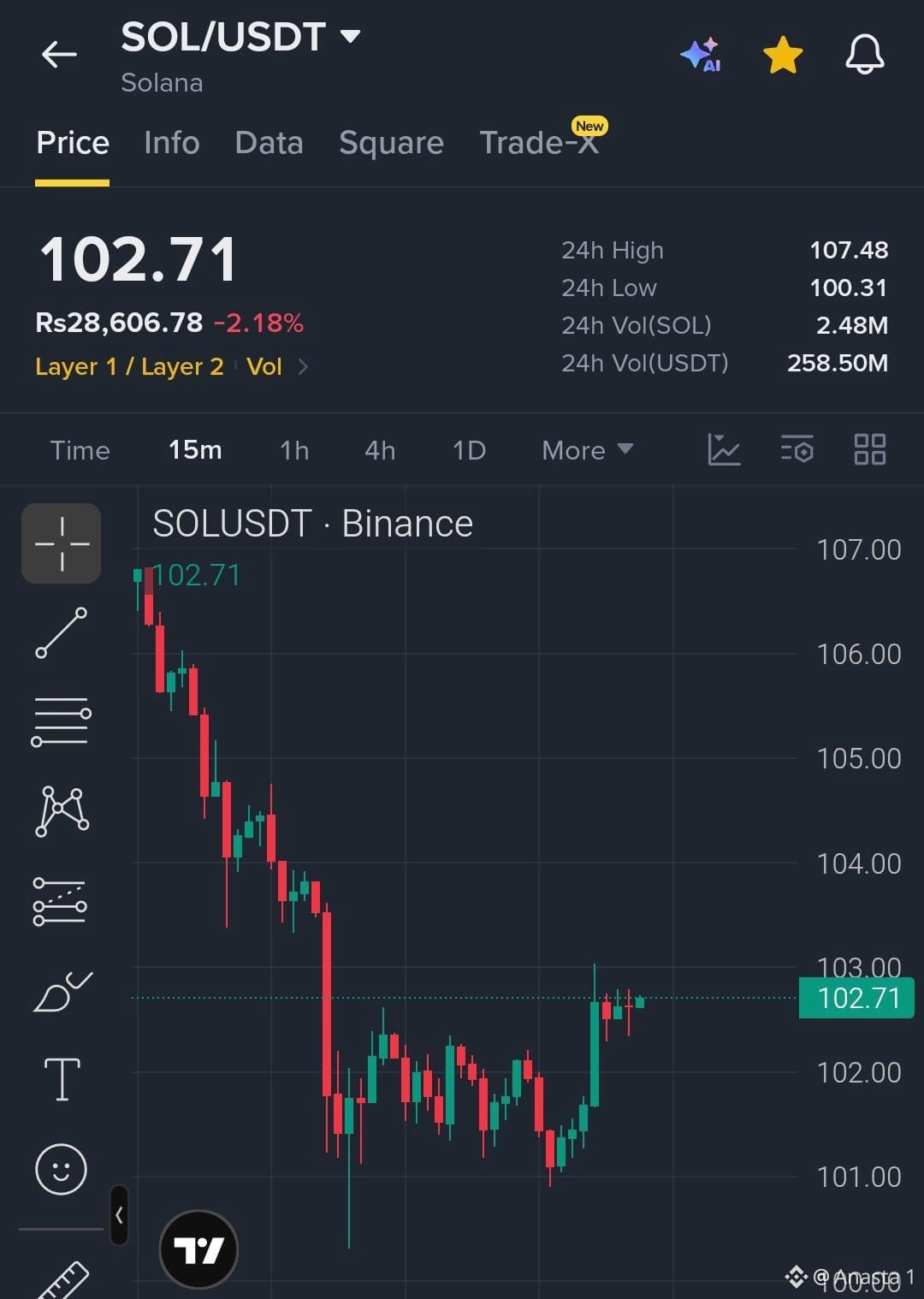Screen dimensions: 924x1299
Task: Open the grid layout icon
Action: pos(870,449)
